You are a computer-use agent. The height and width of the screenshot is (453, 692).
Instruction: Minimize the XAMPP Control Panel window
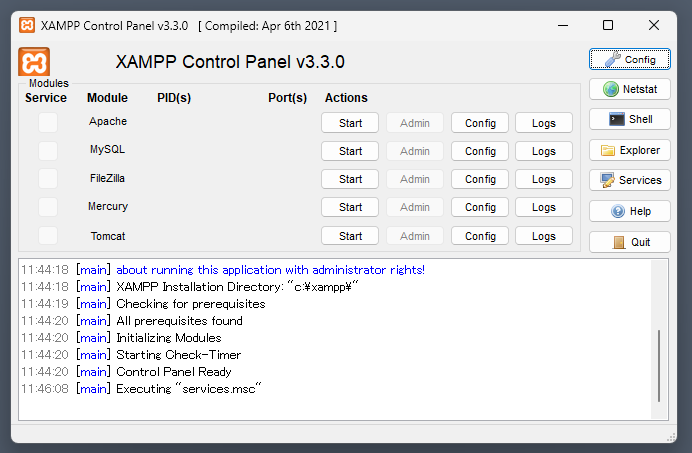click(x=563, y=25)
